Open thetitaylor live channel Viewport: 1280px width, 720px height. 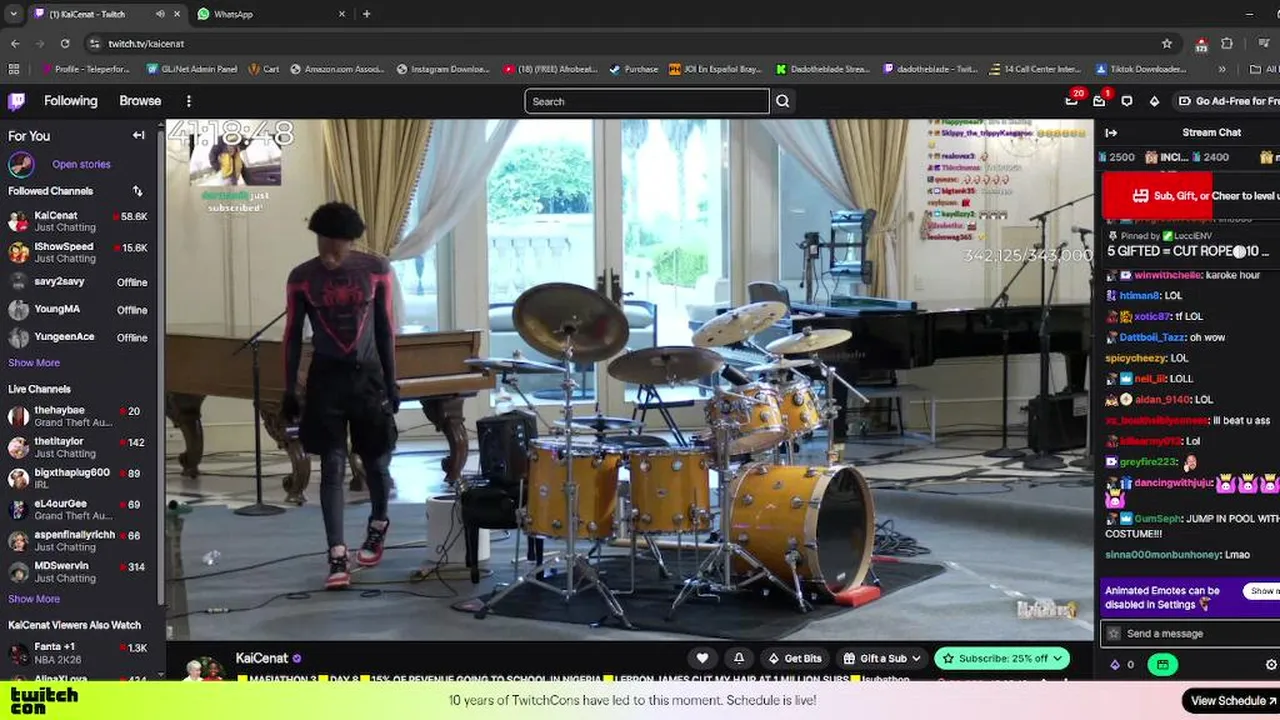(x=78, y=447)
